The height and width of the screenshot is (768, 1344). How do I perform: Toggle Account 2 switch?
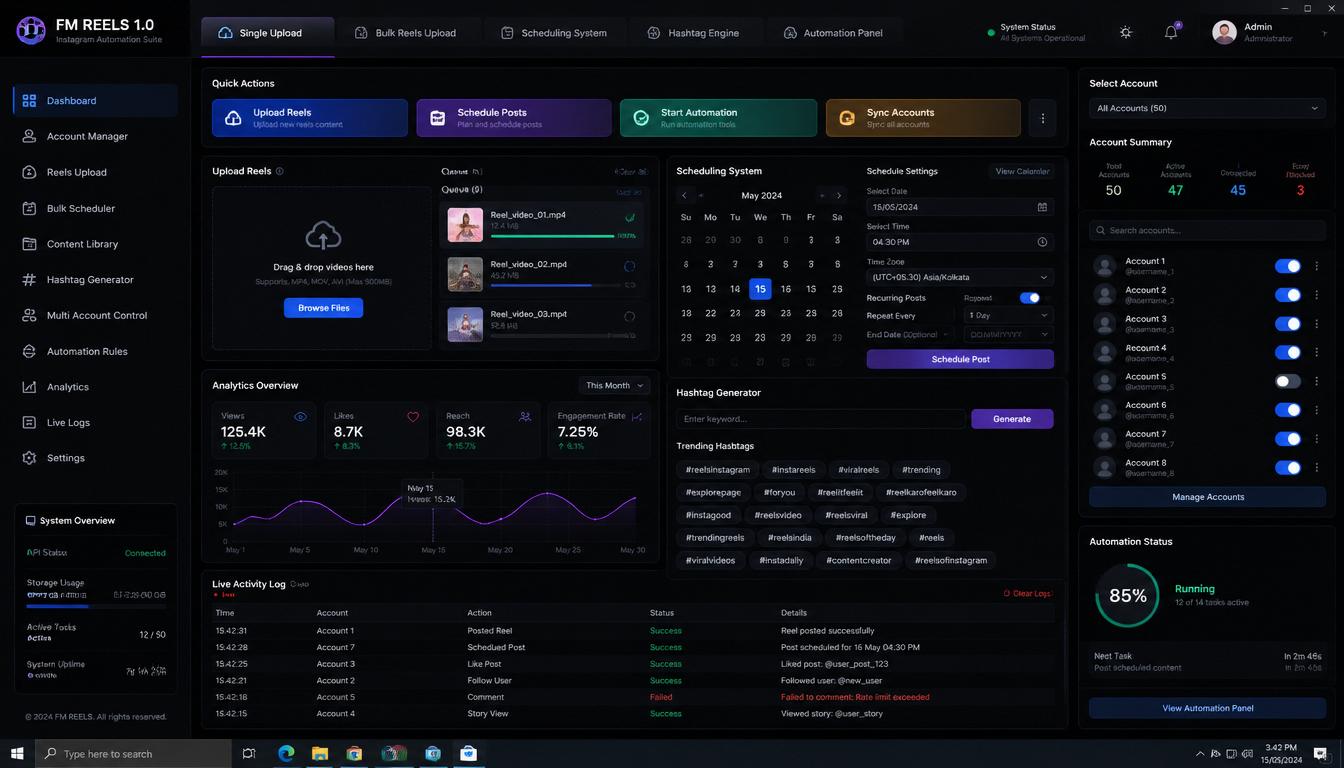pyautogui.click(x=1287, y=295)
